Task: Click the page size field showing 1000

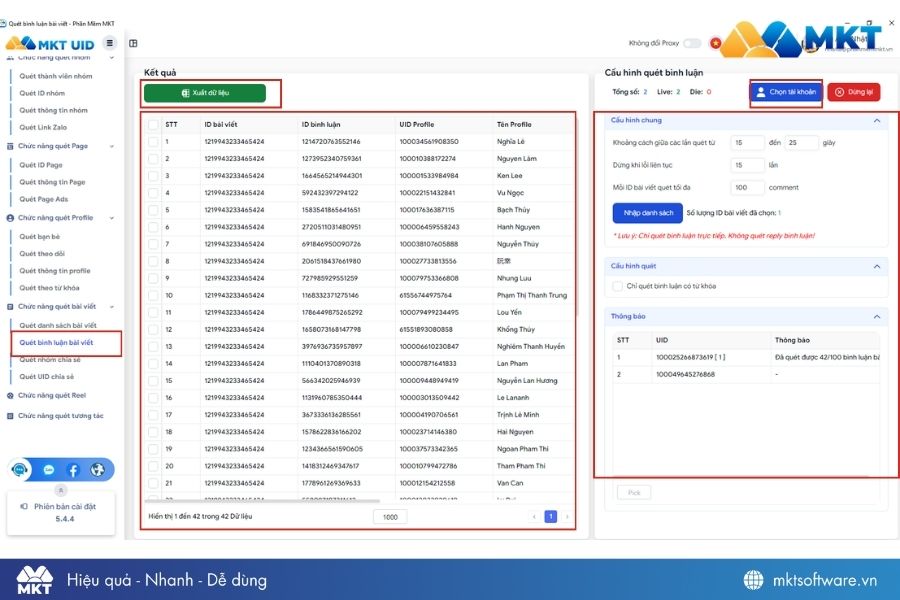Action: (x=389, y=517)
